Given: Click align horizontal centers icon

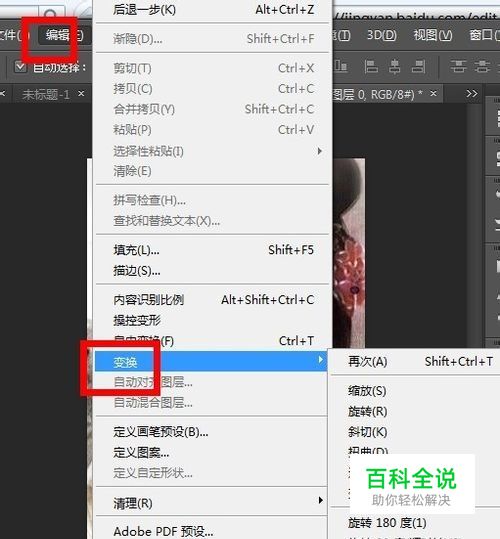Looking at the screenshot, I should pyautogui.click(x=395, y=66).
